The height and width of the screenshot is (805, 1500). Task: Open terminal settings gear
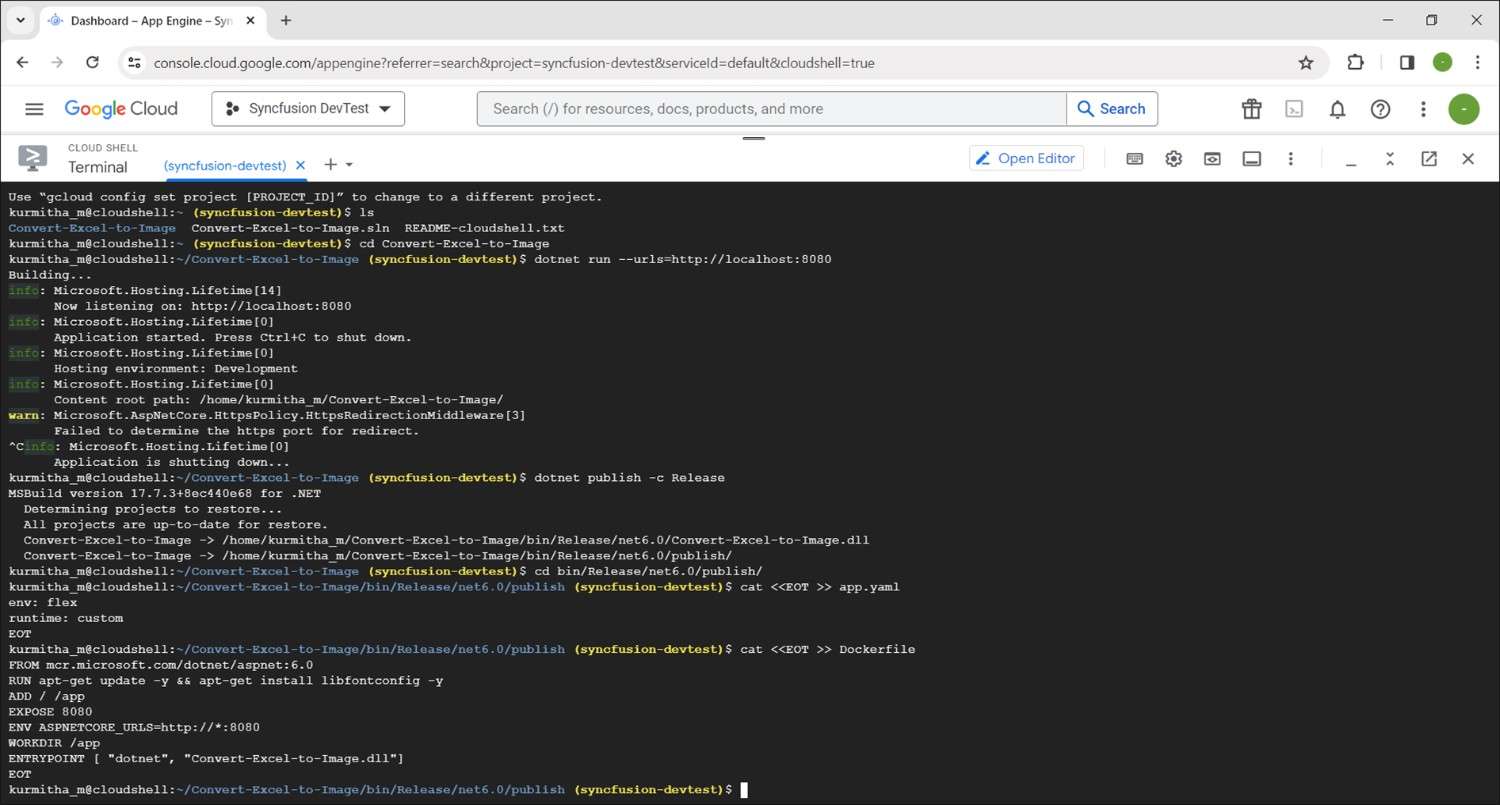[x=1173, y=159]
